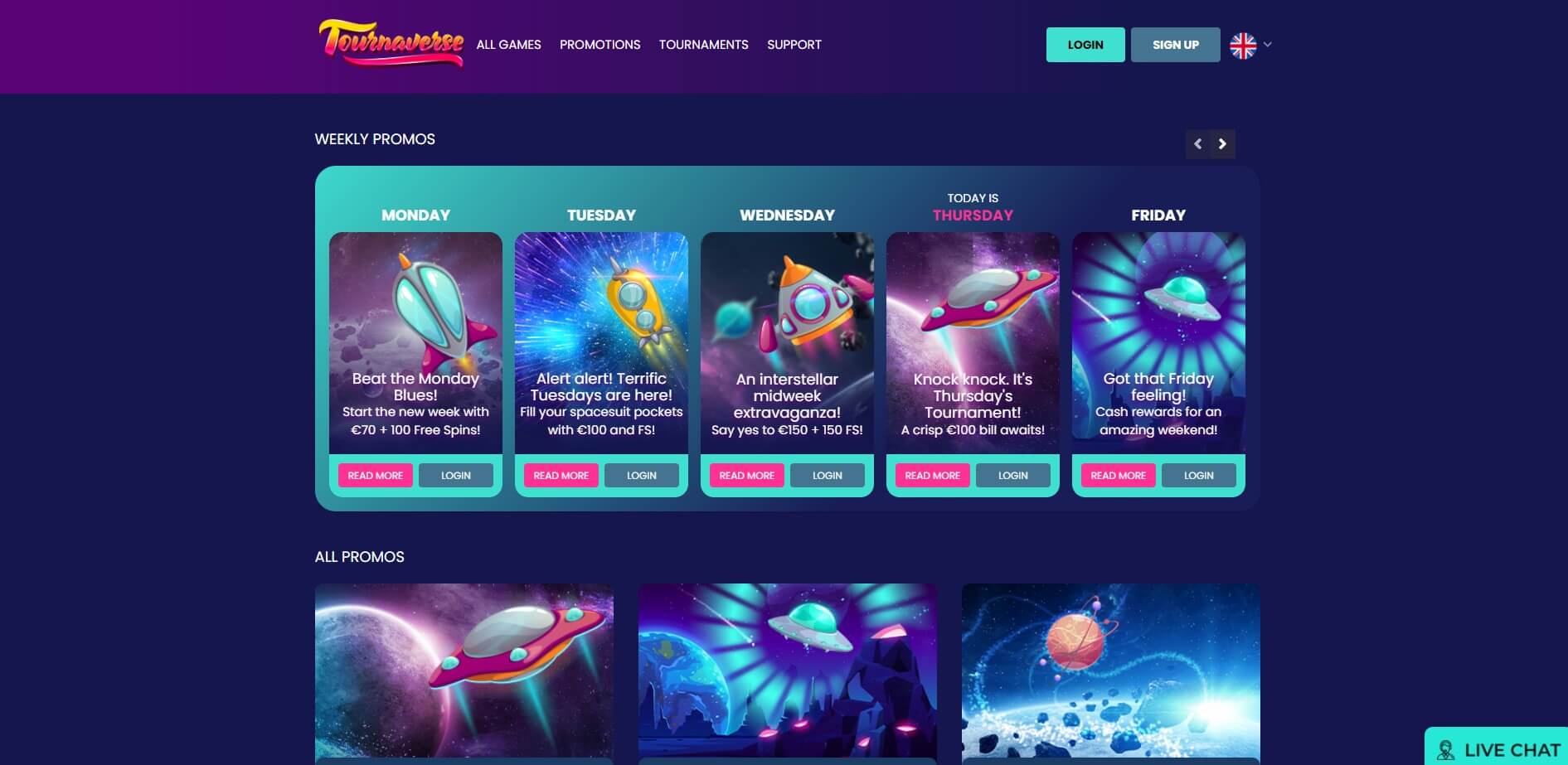Screen dimensions: 1568x765
Task: Advance to next weekly promos slide
Action: coord(1222,144)
